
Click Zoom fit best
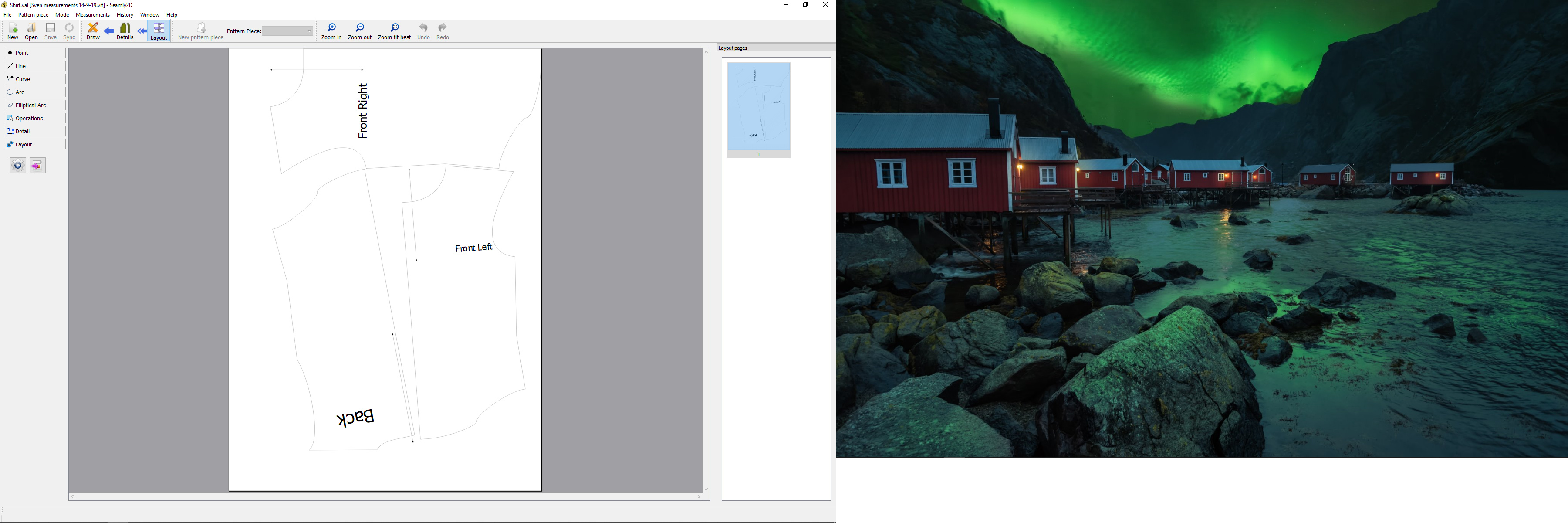click(395, 32)
